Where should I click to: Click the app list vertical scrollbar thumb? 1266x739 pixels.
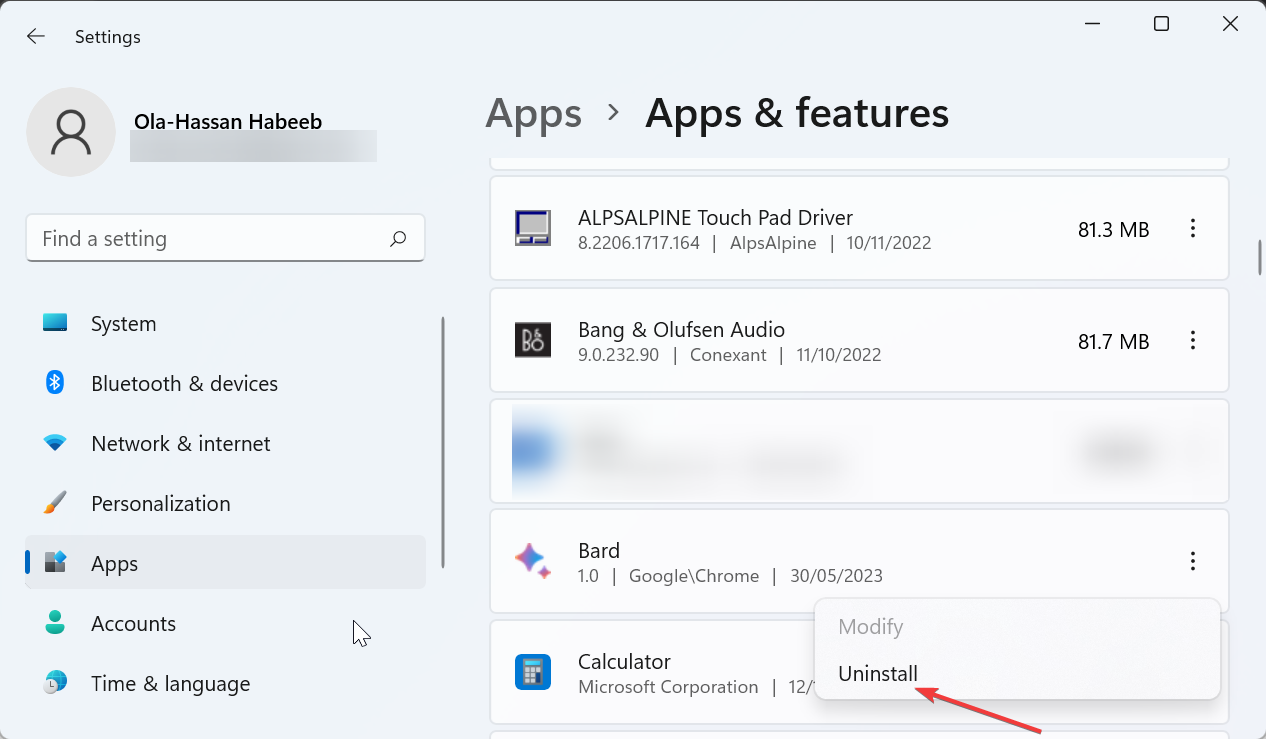(1259, 257)
